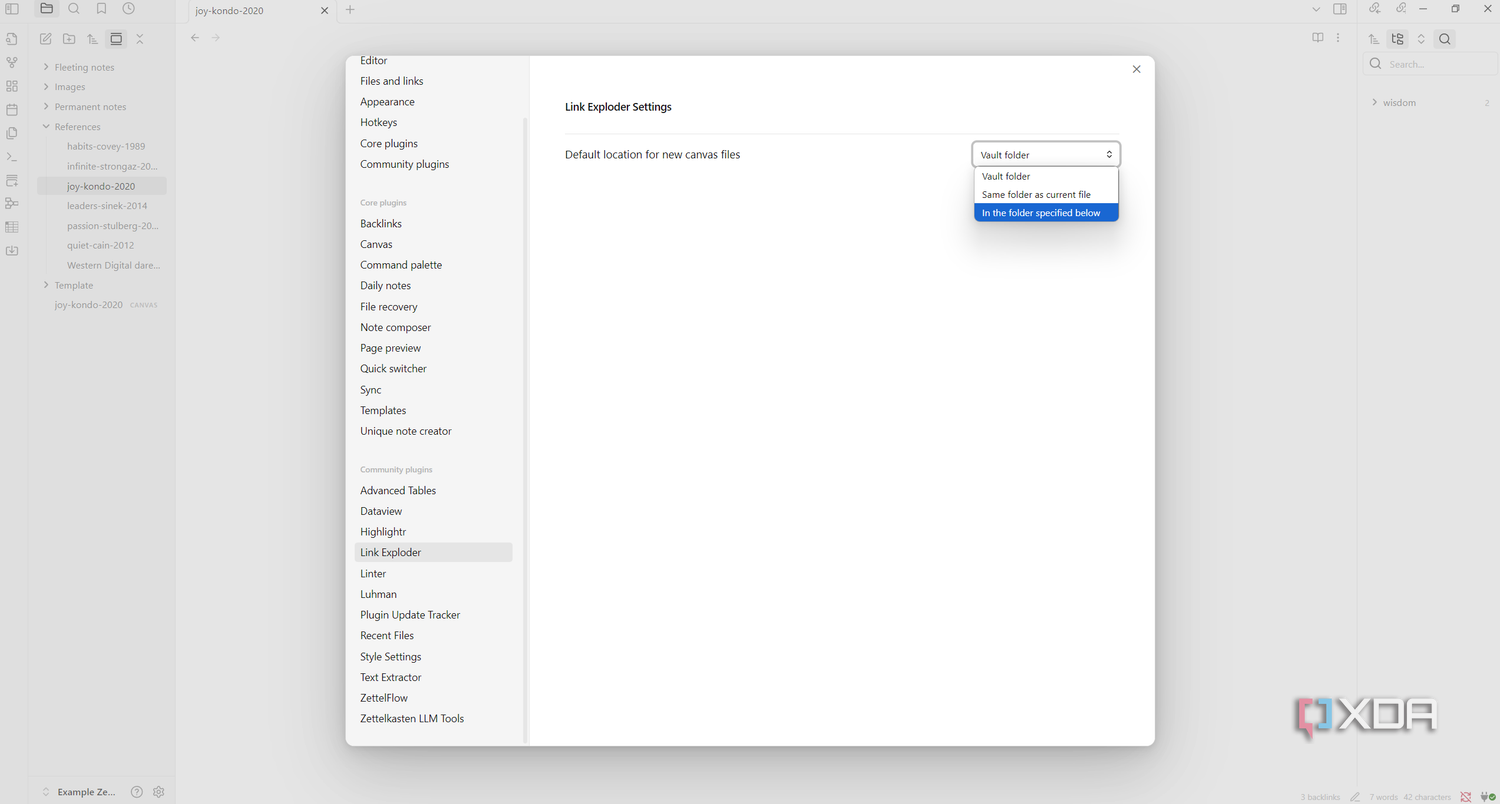Viewport: 1500px width, 804px height.
Task: Open Hotkeys settings section
Action: (378, 122)
